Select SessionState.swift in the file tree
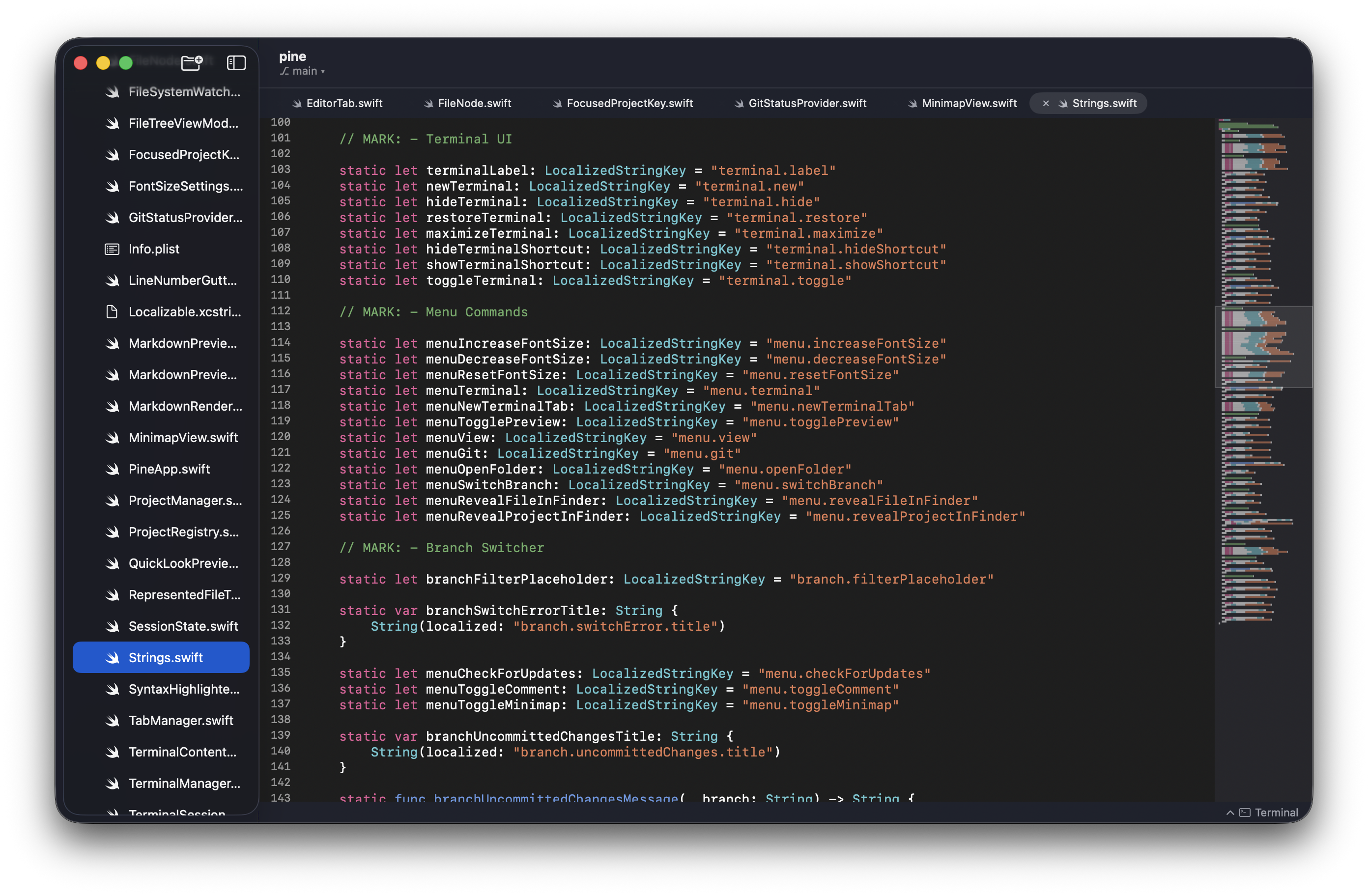1368x896 pixels. tap(183, 626)
